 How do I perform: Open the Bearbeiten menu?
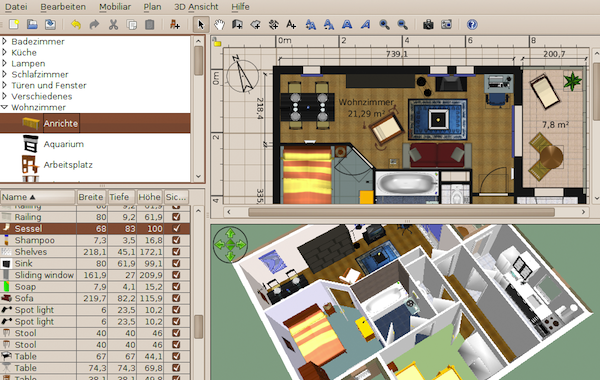63,7
